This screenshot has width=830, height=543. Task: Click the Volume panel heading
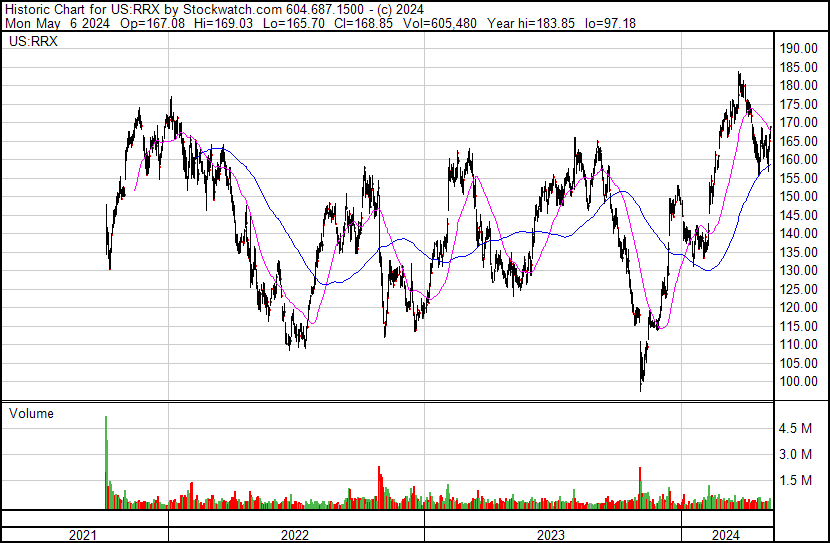pyautogui.click(x=31, y=413)
